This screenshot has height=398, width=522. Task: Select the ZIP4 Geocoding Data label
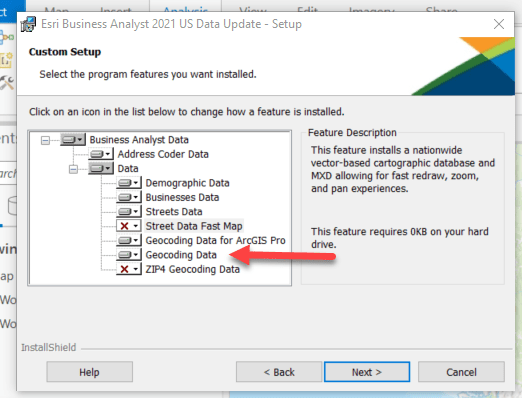[193, 269]
